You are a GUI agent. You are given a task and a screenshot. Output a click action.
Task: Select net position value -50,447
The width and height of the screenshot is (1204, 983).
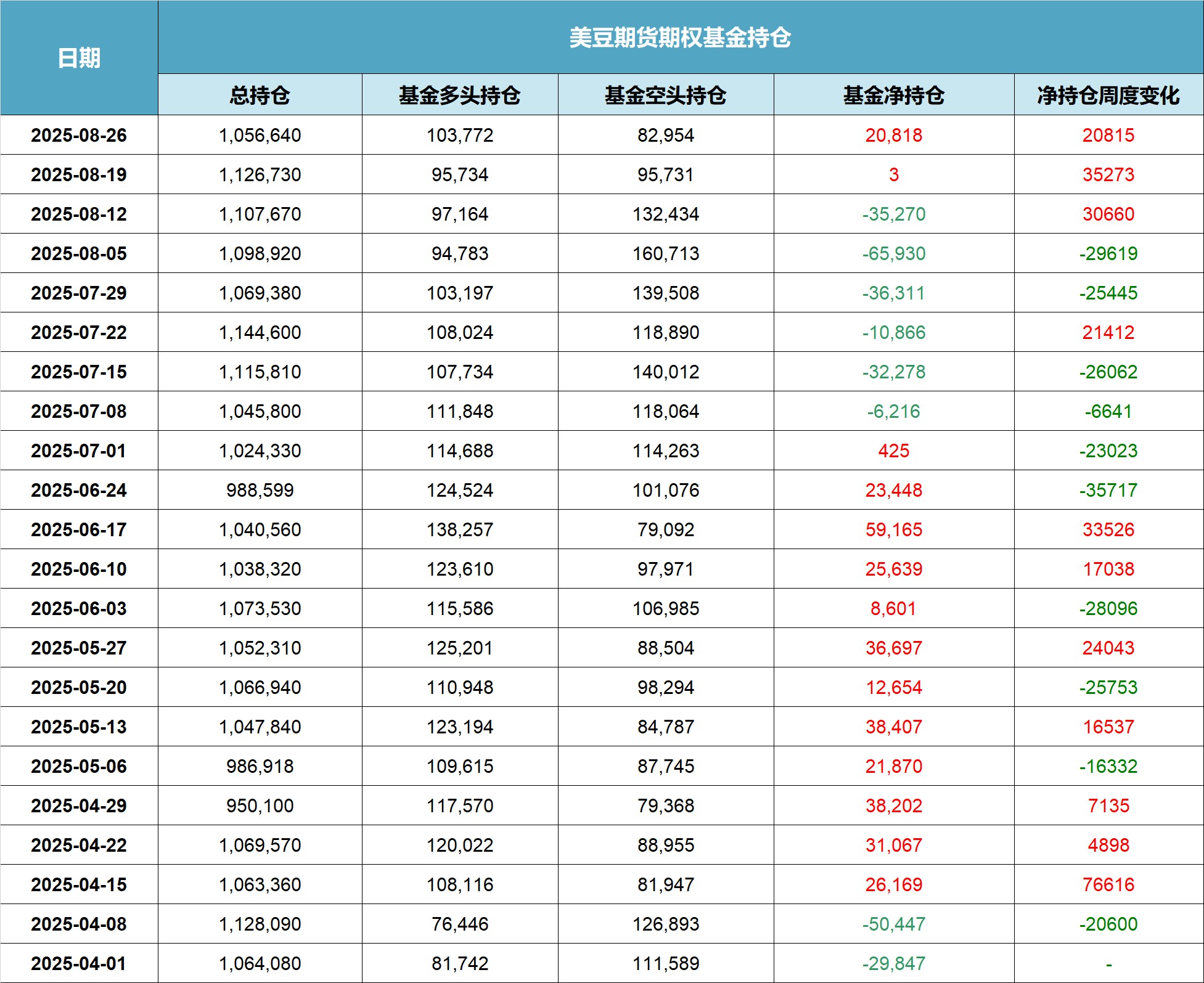pyautogui.click(x=893, y=924)
